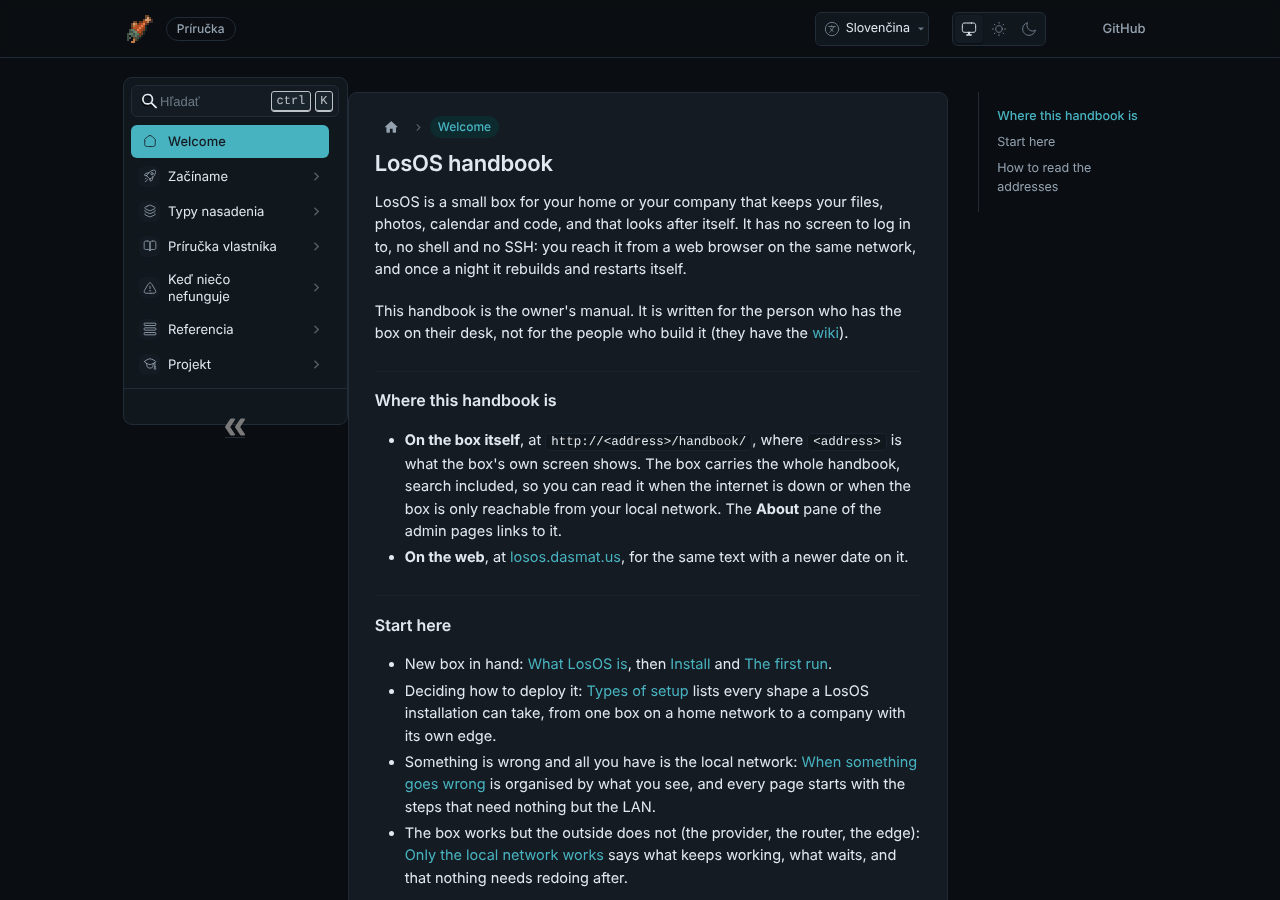Switch to light theme sun icon
Image resolution: width=1280 pixels, height=900 pixels.
pos(999,29)
